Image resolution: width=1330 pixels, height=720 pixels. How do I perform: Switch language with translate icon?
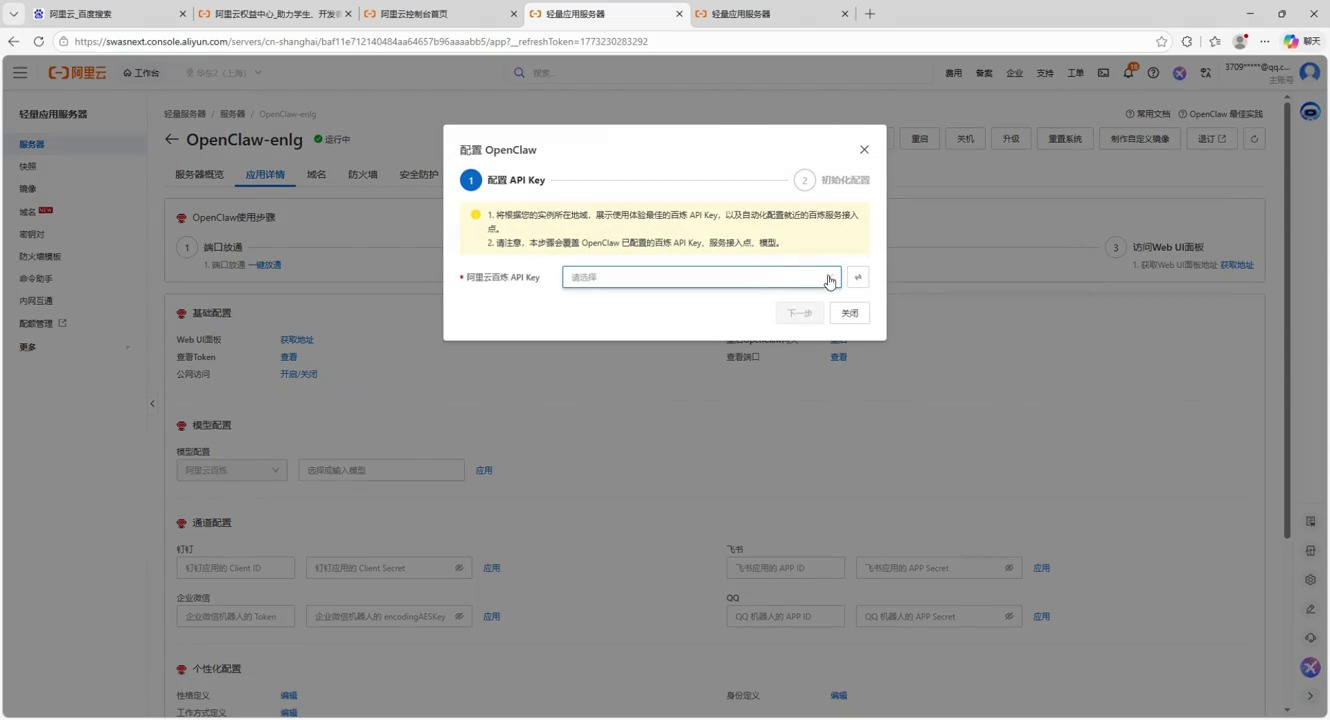[x=1206, y=73]
